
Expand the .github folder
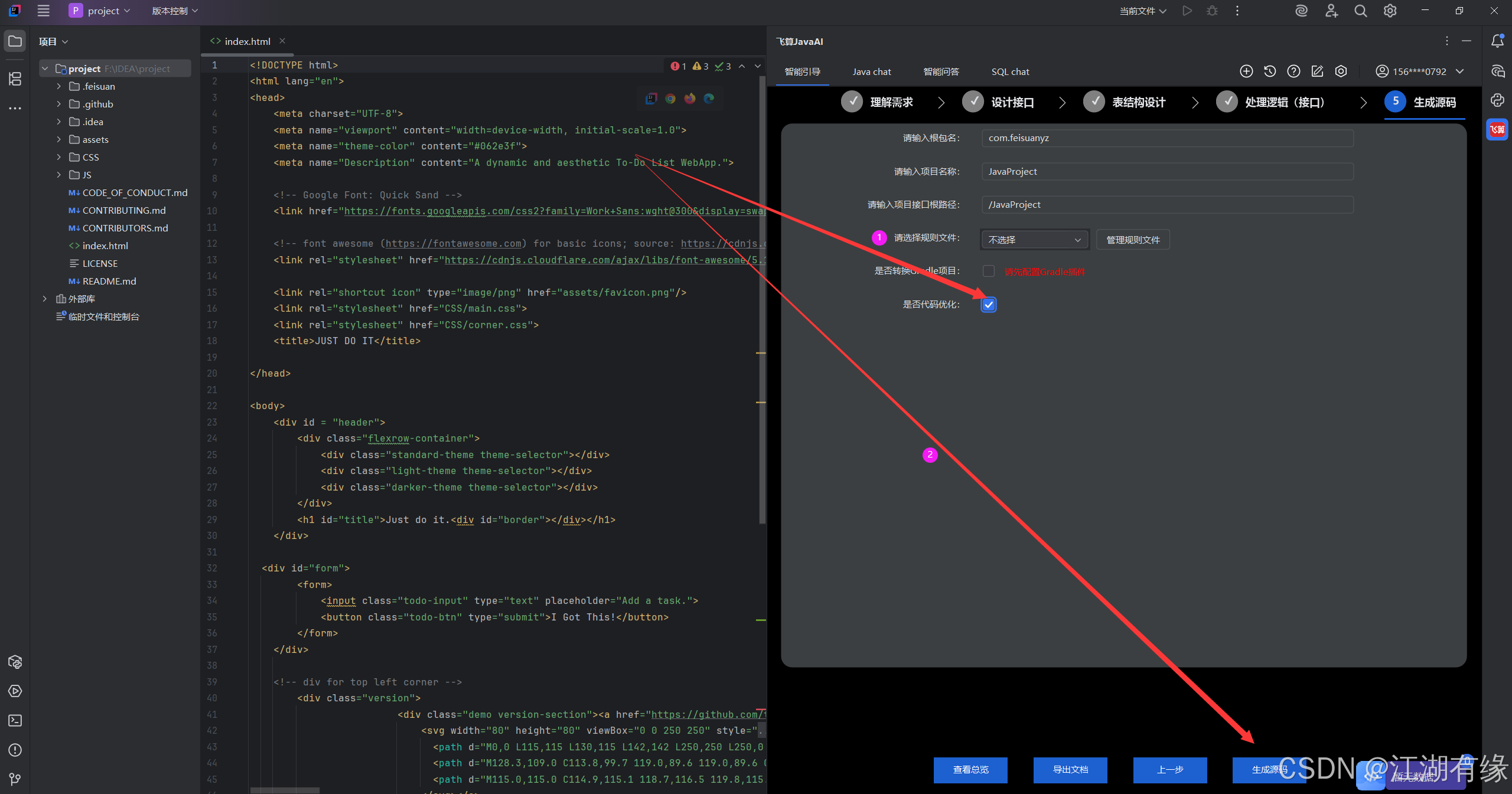click(58, 104)
